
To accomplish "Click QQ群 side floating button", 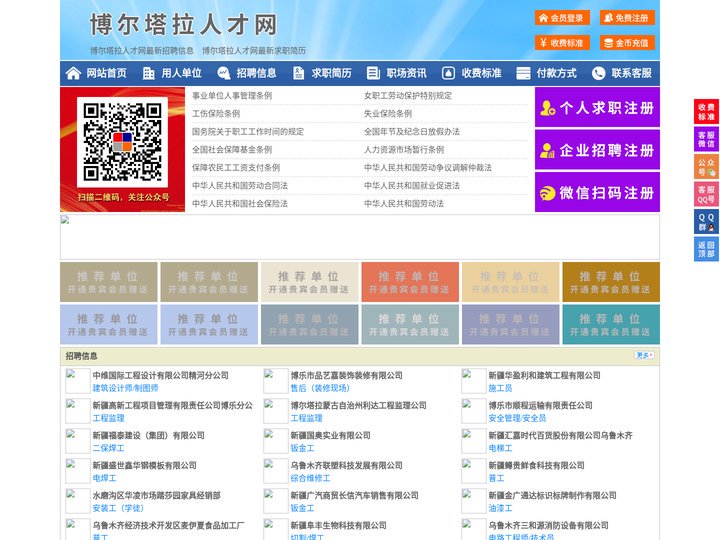I will coord(706,222).
